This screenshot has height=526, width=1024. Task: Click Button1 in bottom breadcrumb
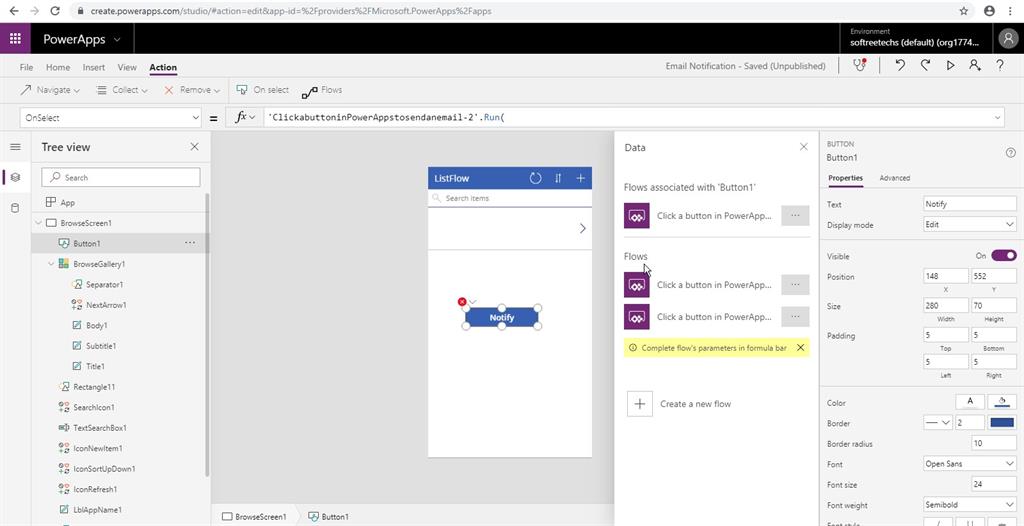click(x=328, y=516)
